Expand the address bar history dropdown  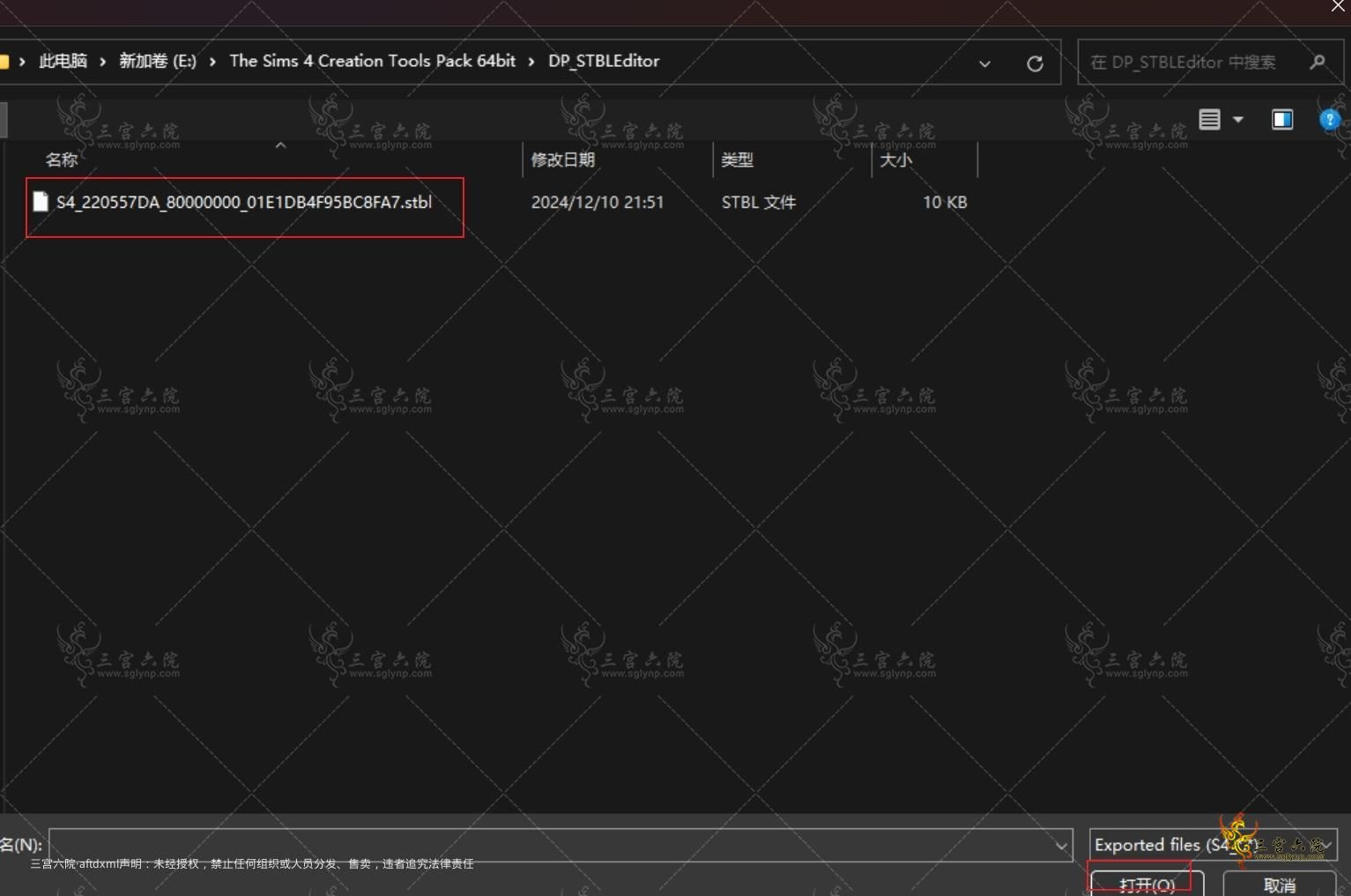[x=984, y=63]
